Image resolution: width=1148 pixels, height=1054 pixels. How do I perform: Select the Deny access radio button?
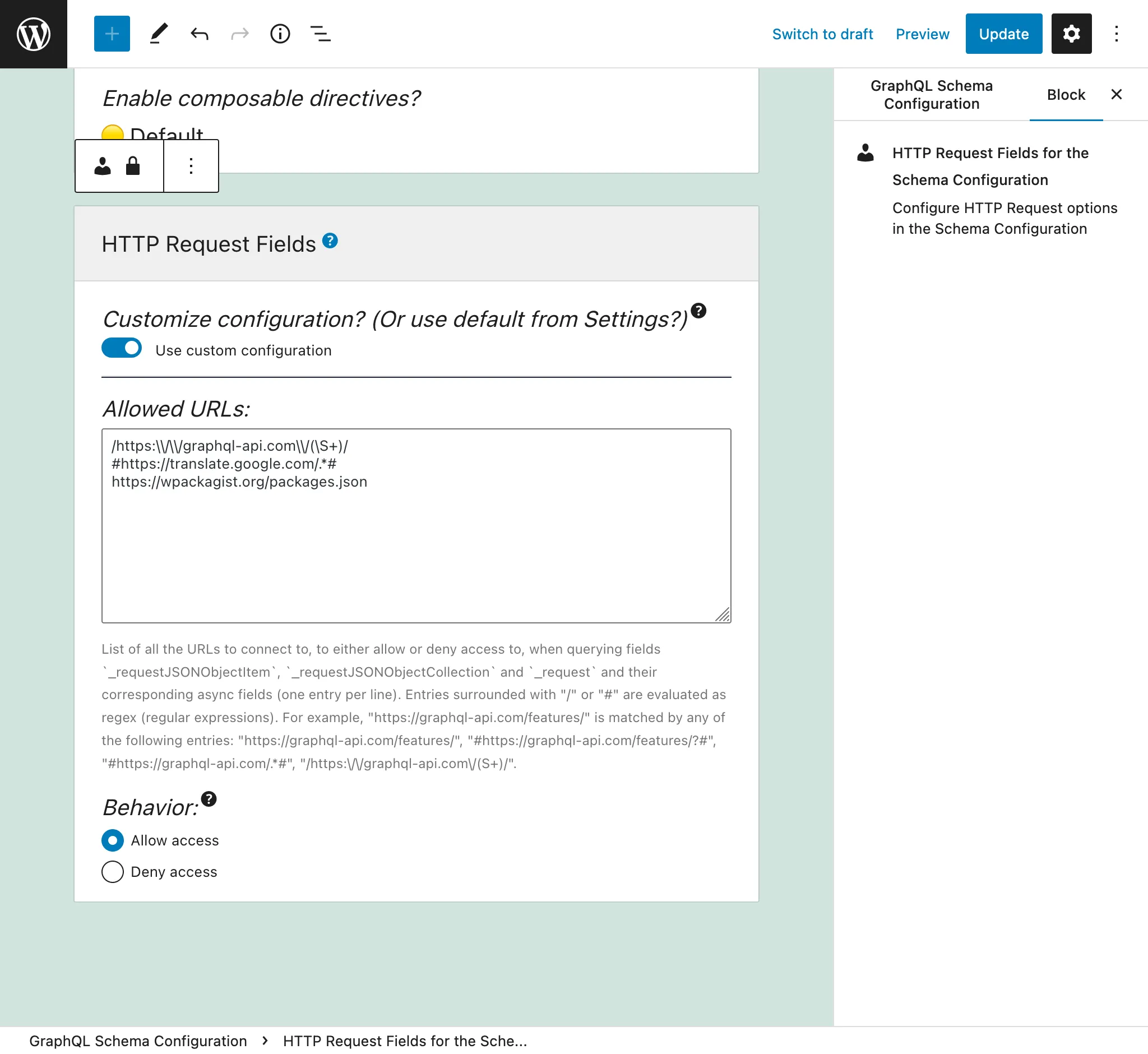point(112,871)
